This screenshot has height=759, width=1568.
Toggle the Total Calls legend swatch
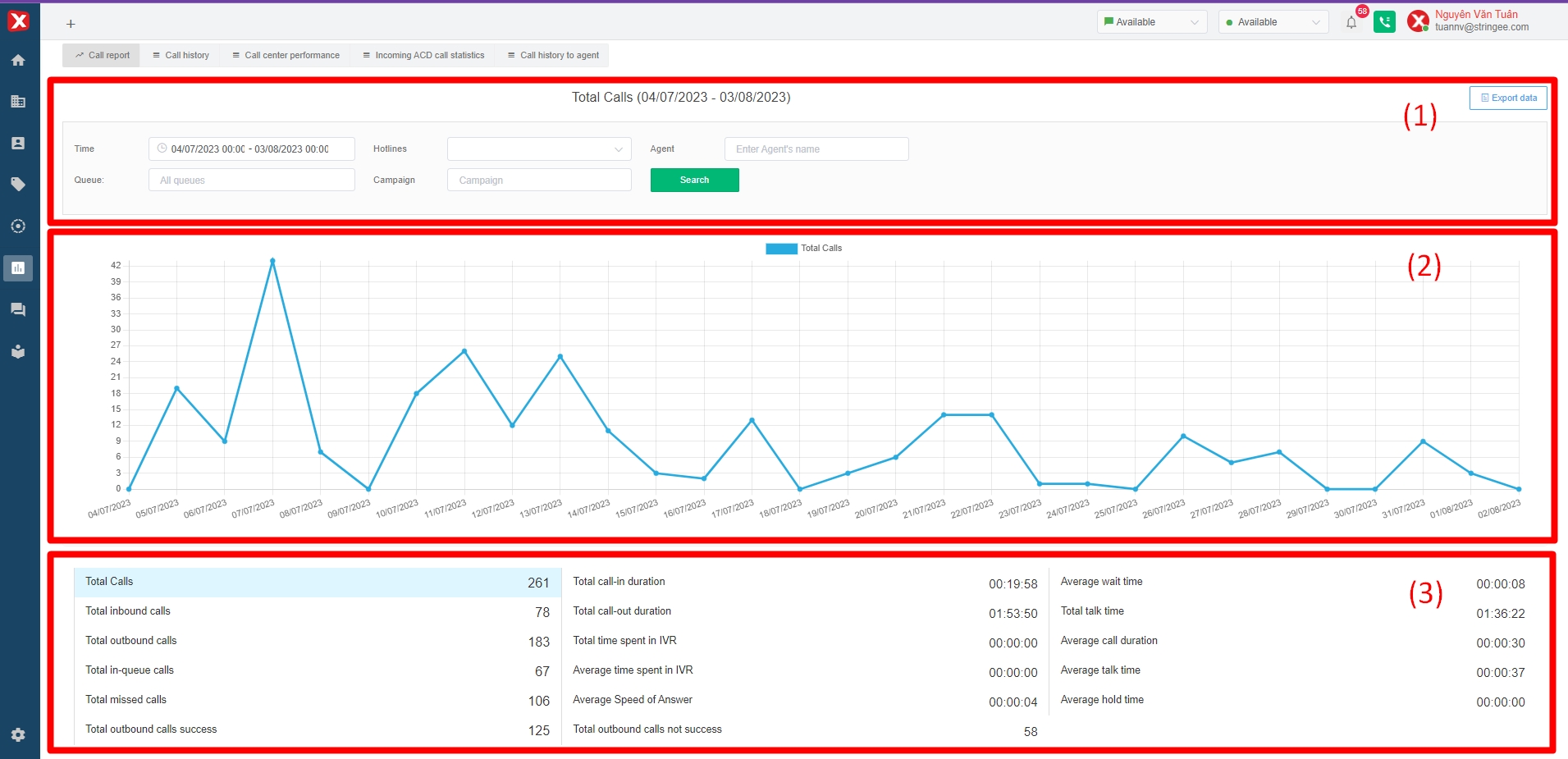[781, 249]
